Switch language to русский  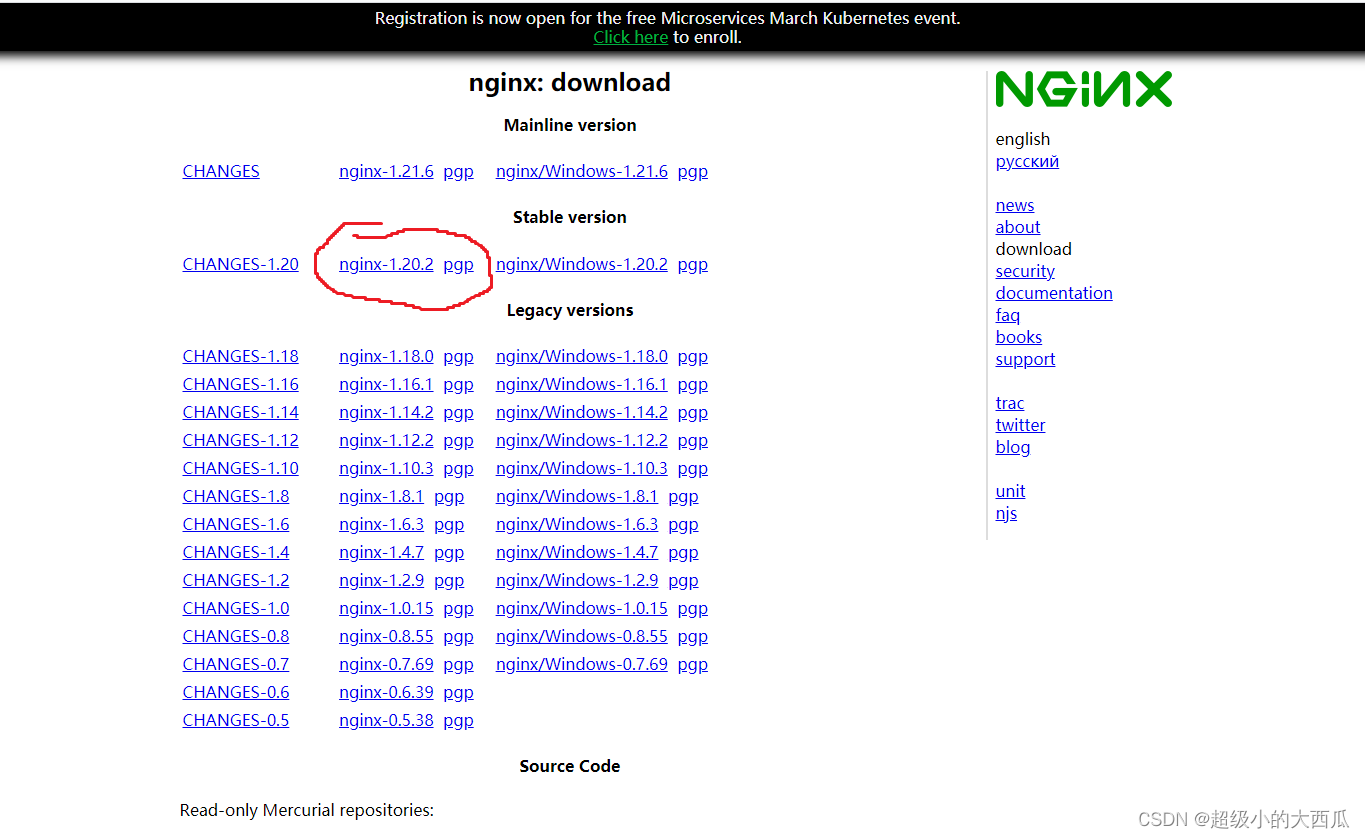(x=1027, y=162)
